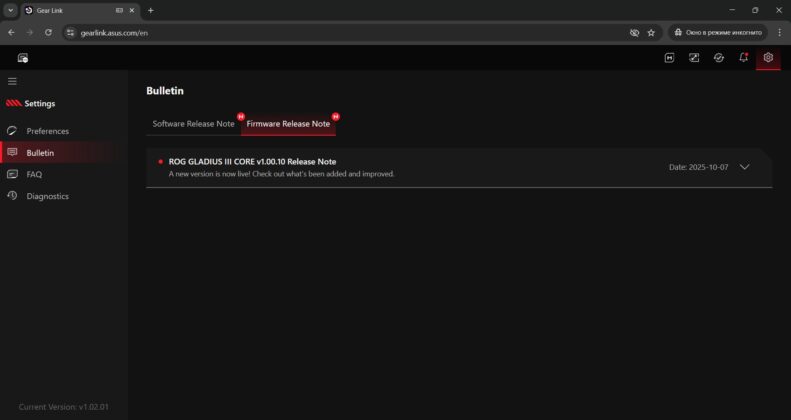Click the Bulletin page heading

165,91
